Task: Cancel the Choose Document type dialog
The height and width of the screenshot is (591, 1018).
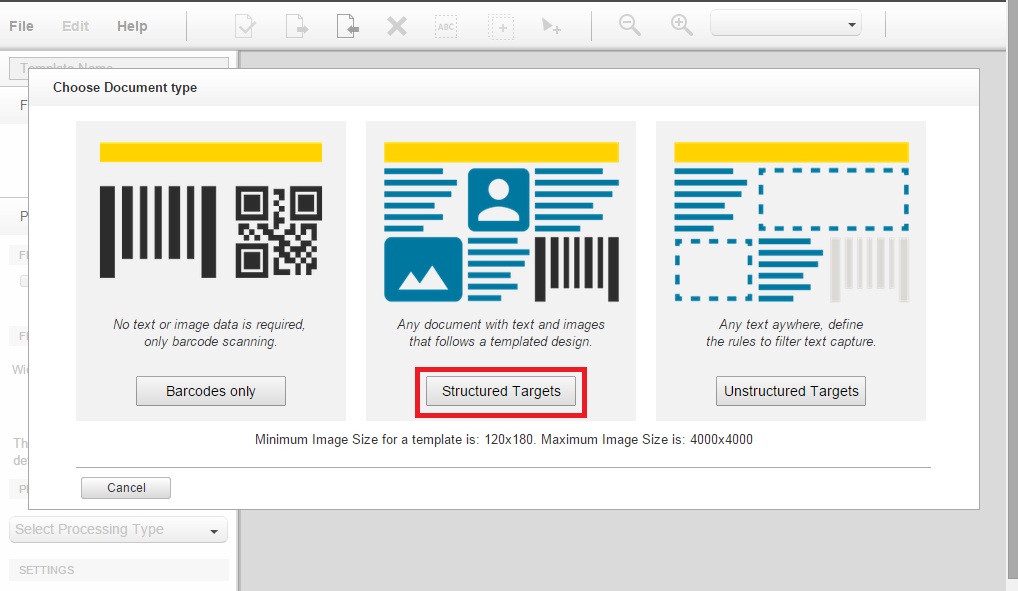Action: (x=126, y=488)
